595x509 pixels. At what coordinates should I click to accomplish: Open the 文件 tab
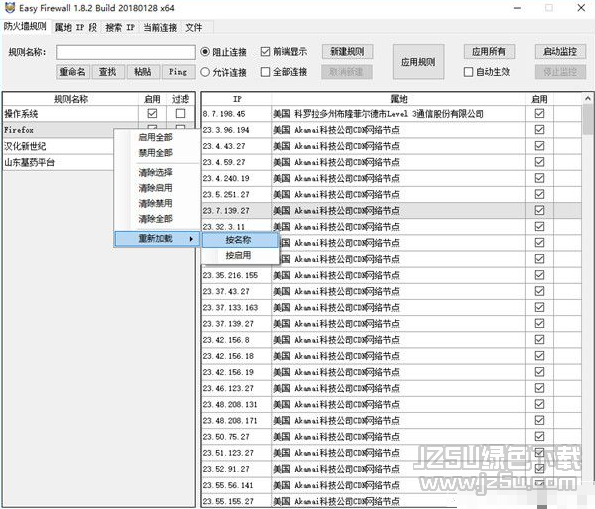coord(194,28)
